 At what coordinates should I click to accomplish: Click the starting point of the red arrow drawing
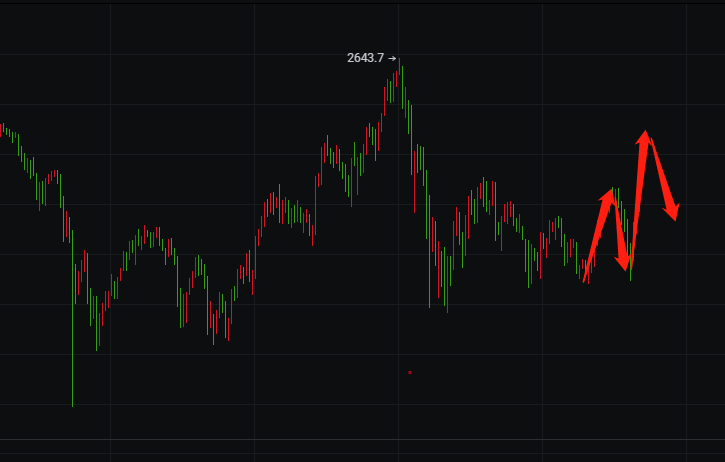point(585,281)
